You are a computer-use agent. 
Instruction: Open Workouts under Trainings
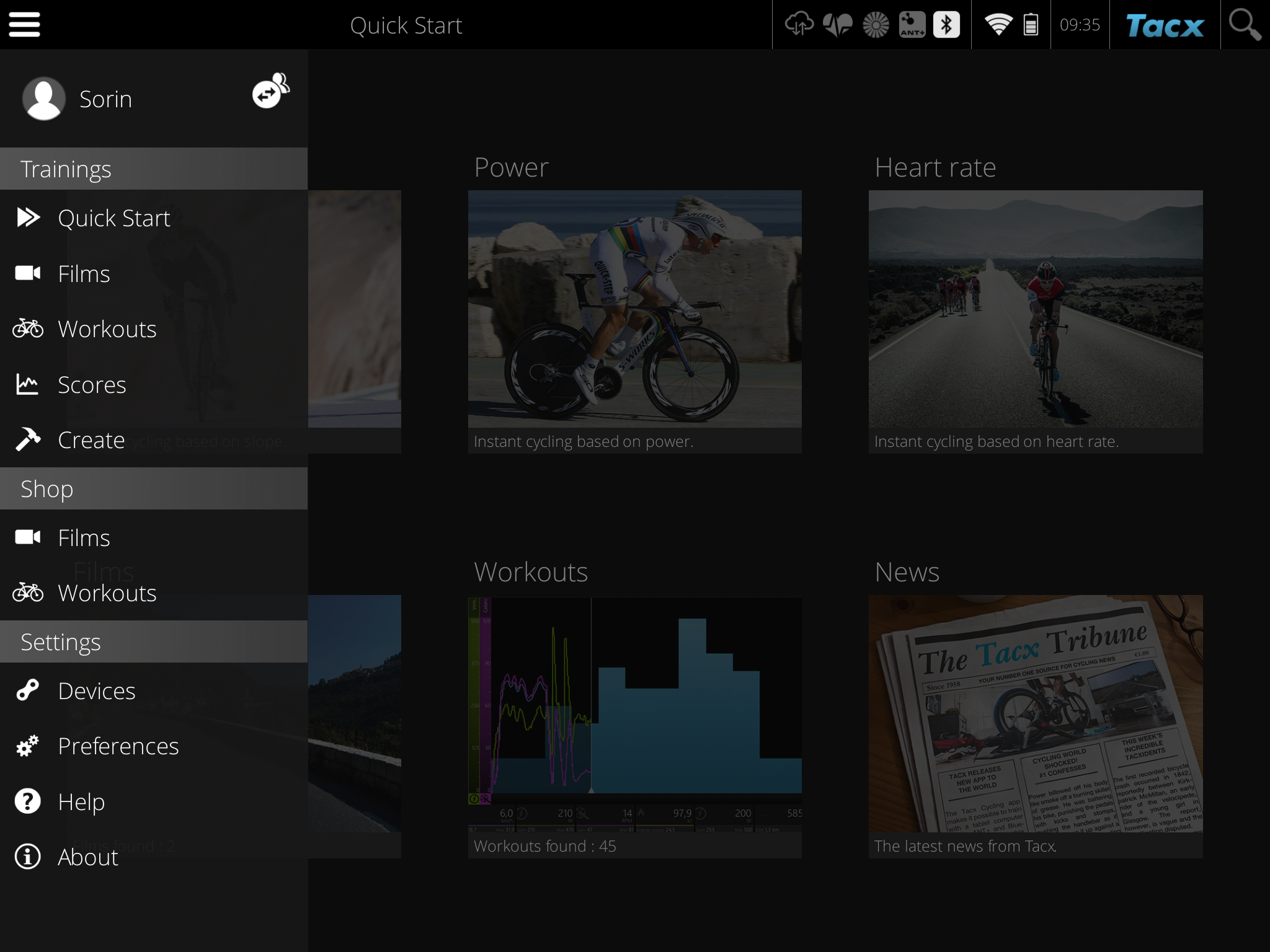click(154, 328)
